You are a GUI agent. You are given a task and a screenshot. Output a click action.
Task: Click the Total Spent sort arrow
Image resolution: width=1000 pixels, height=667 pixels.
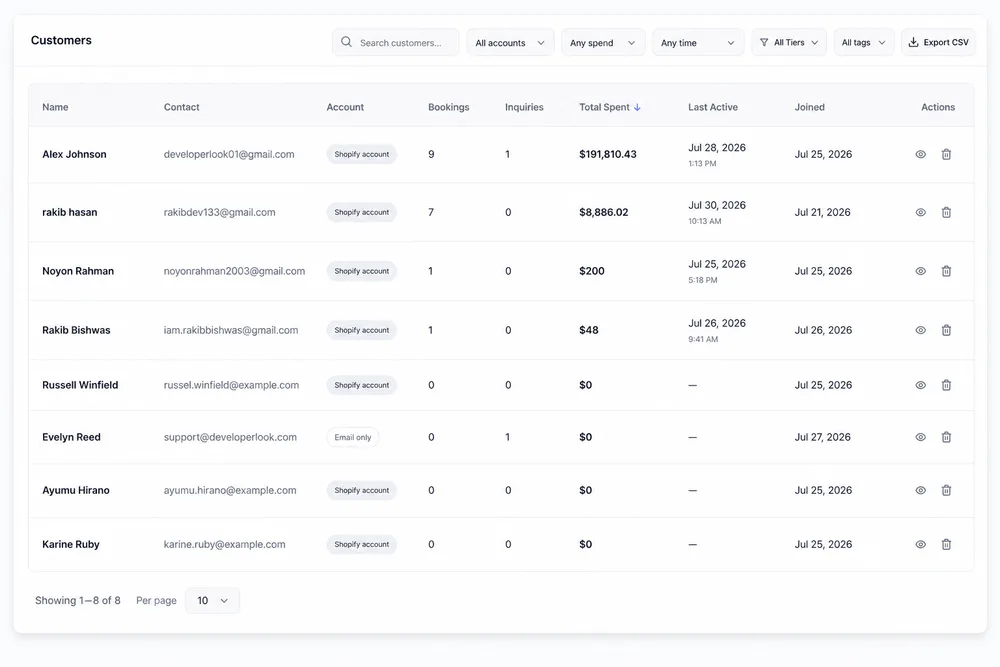coord(637,107)
